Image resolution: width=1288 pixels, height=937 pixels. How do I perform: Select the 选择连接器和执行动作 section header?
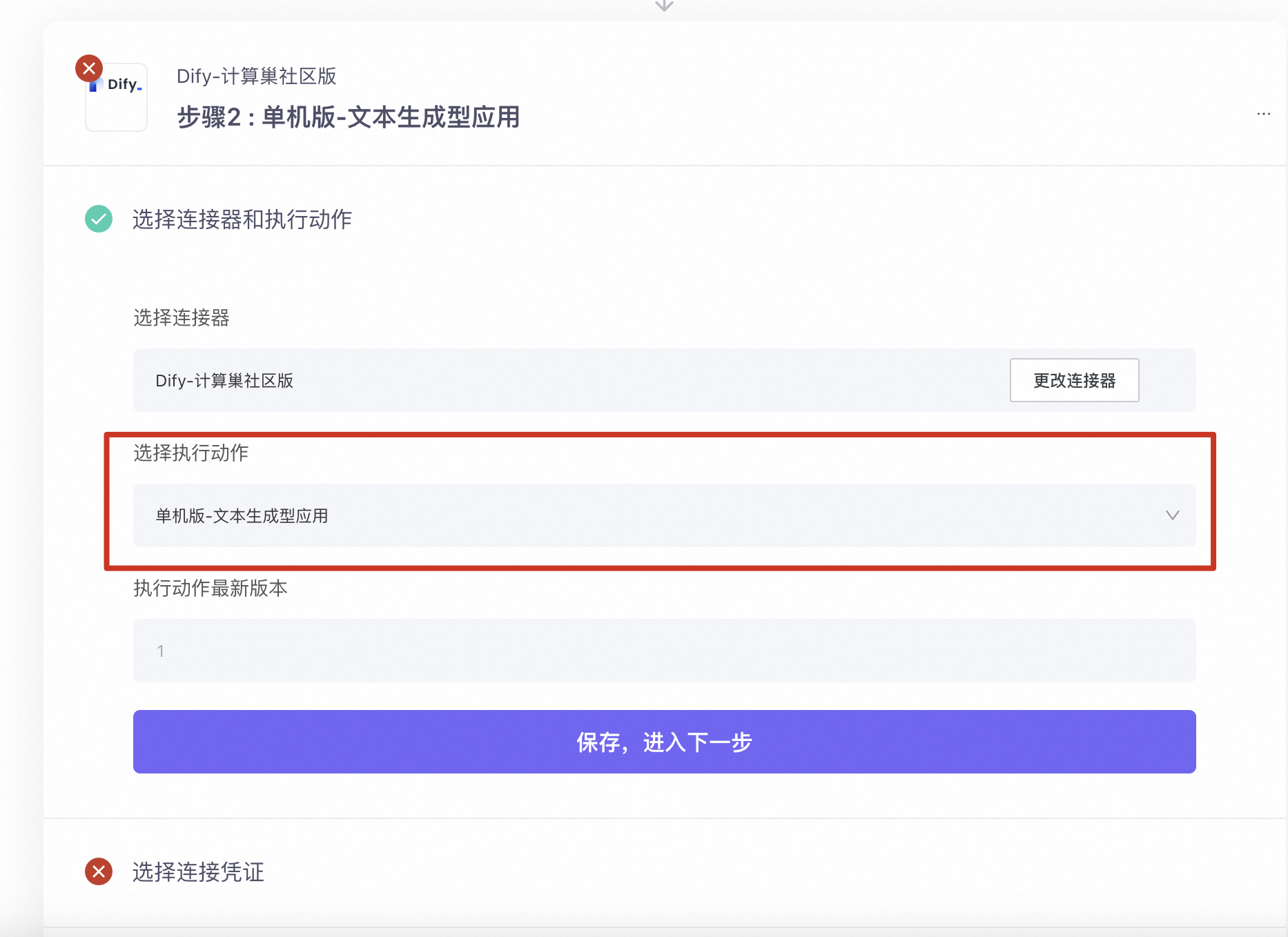coord(241,219)
